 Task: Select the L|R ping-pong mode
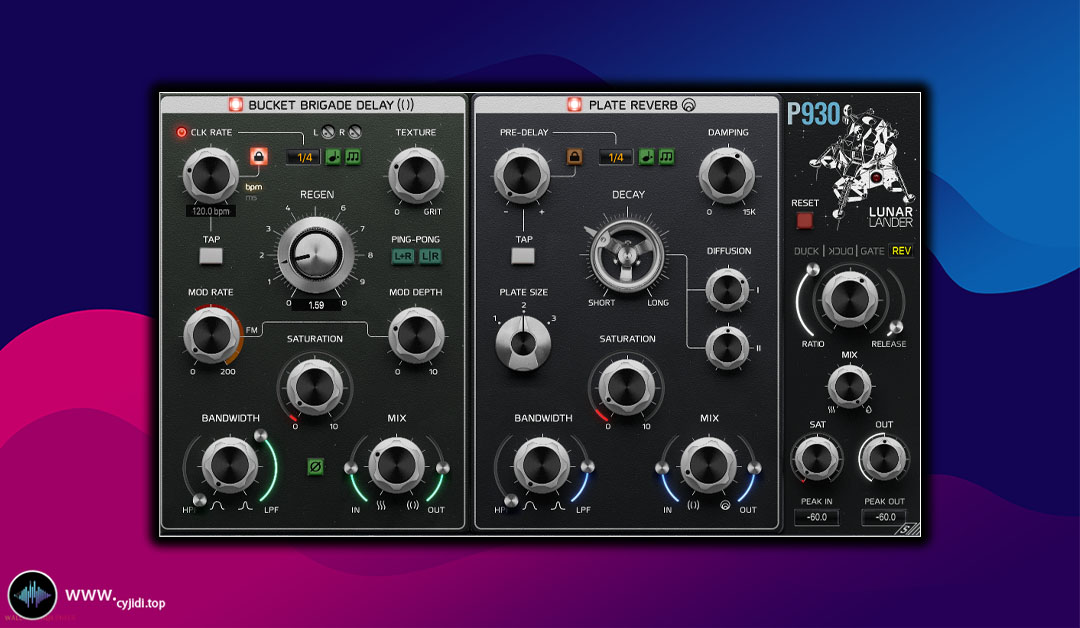tap(430, 256)
